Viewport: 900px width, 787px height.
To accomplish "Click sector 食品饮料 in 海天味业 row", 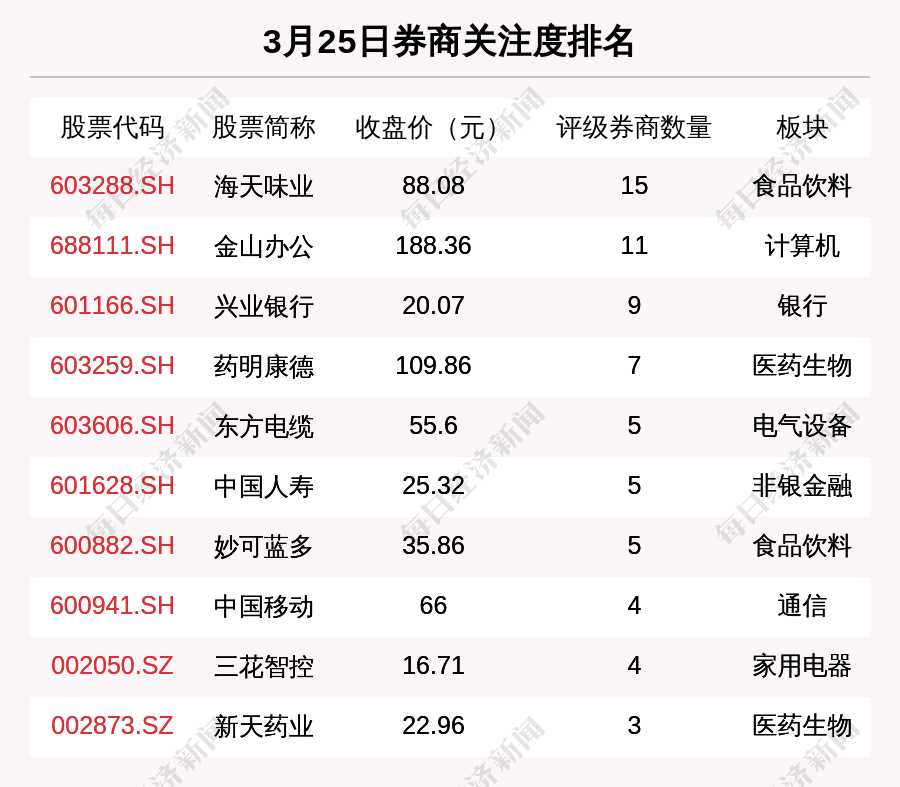I will click(802, 187).
